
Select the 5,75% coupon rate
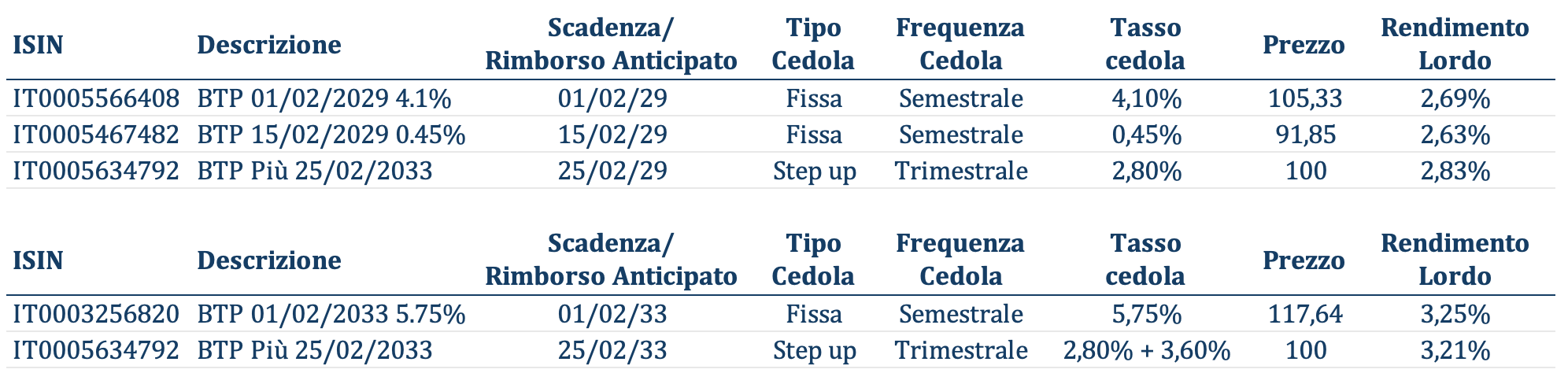1146,315
